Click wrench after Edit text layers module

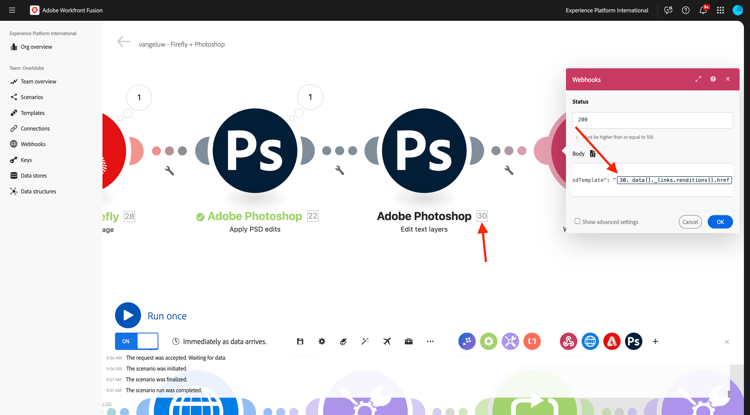[509, 170]
